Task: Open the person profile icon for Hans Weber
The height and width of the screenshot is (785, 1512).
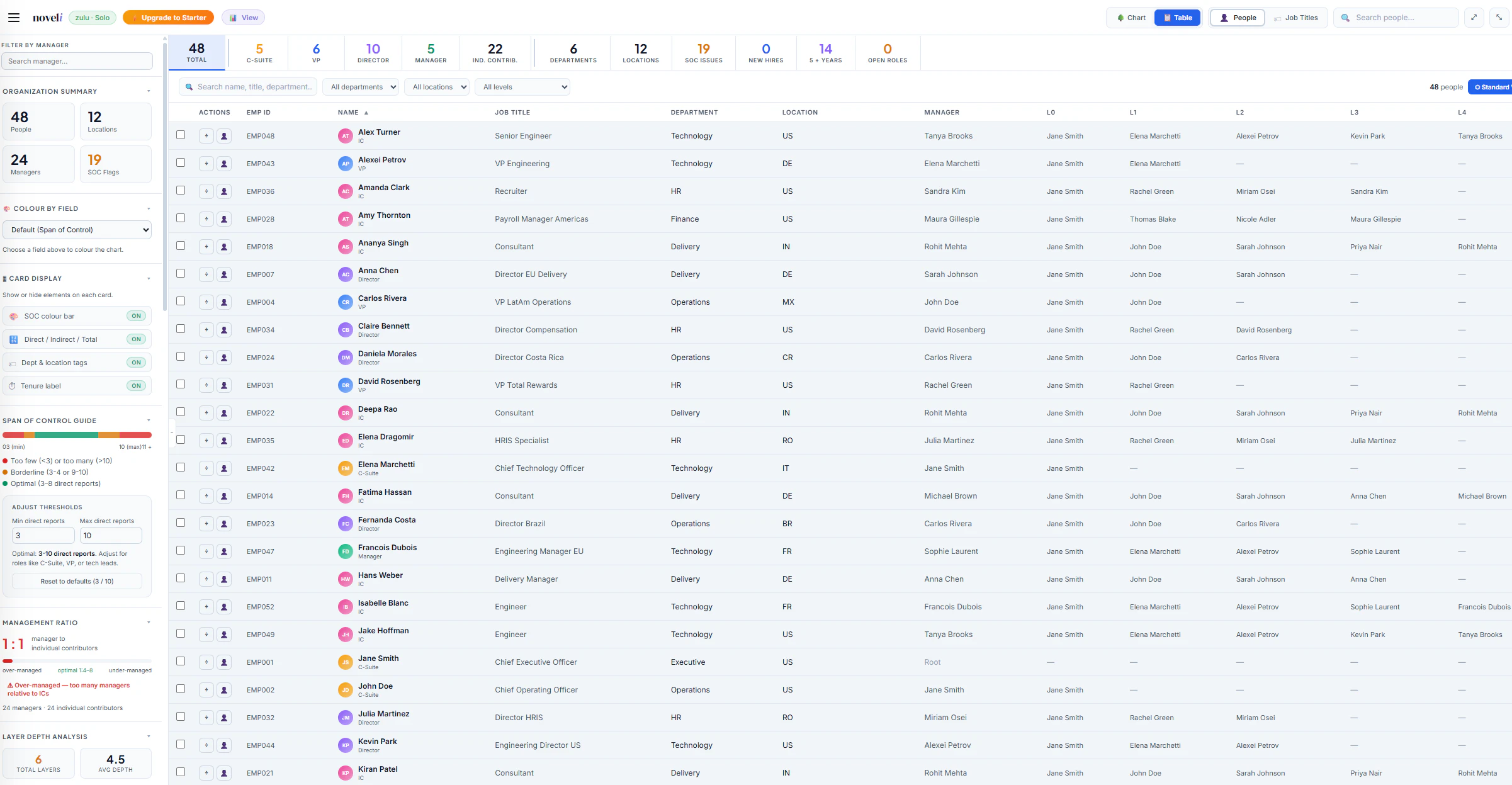Action: [223, 579]
